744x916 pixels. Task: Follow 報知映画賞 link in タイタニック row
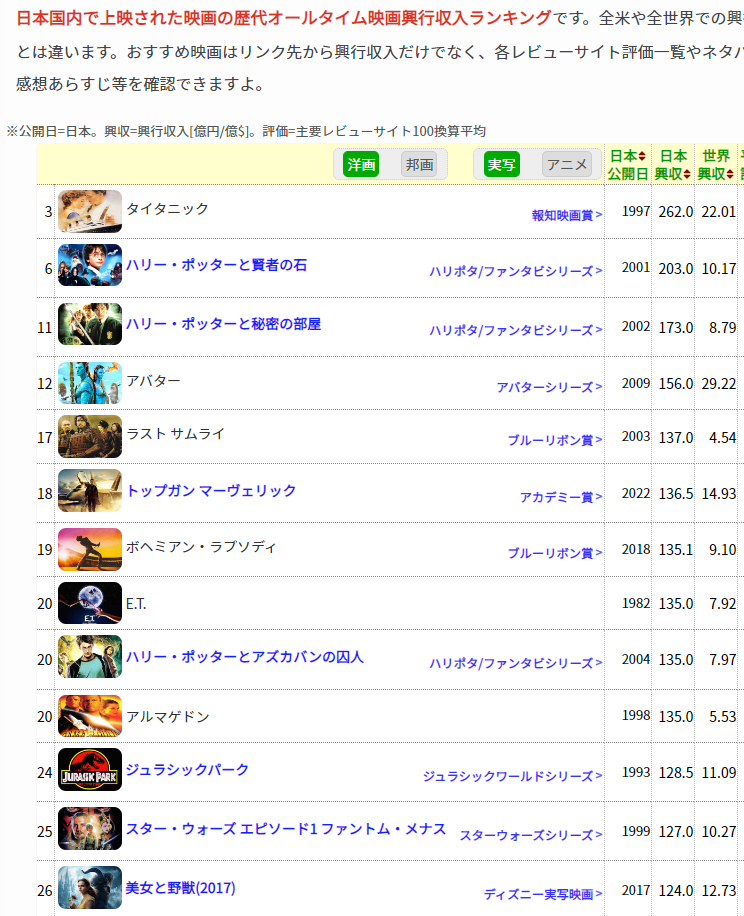pyautogui.click(x=567, y=216)
